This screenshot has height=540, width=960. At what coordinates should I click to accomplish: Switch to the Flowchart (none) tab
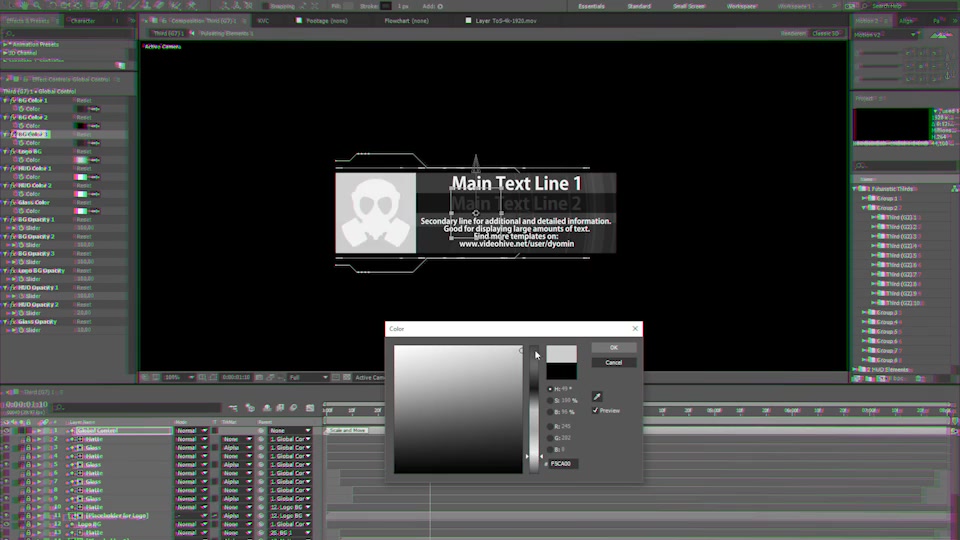tap(406, 21)
